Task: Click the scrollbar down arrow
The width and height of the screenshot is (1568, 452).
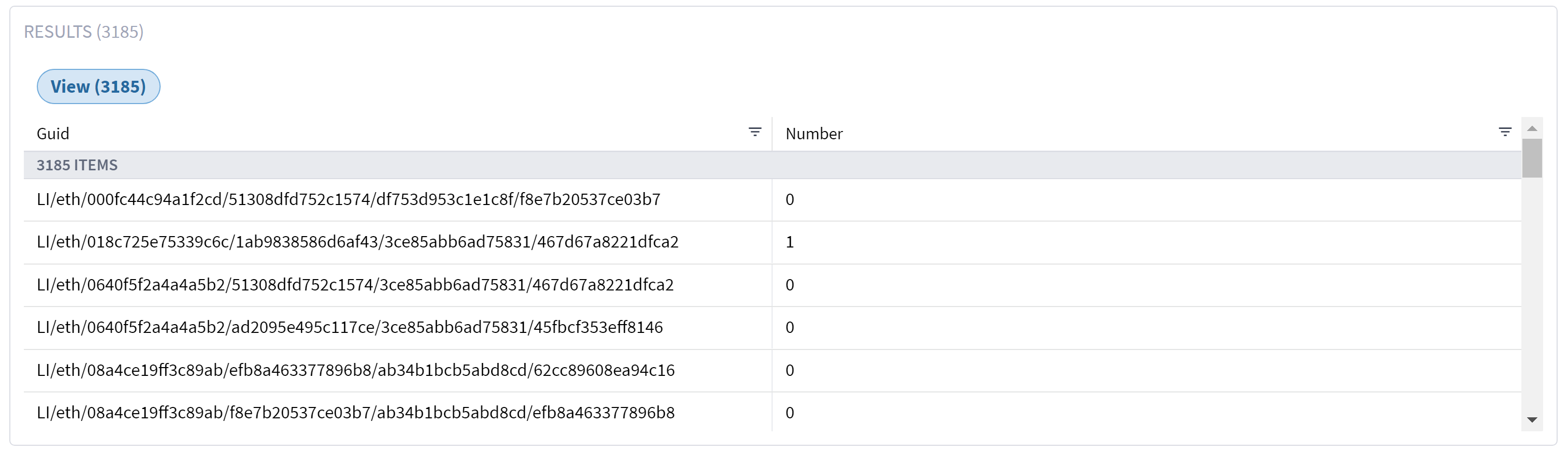Action: [1532, 420]
